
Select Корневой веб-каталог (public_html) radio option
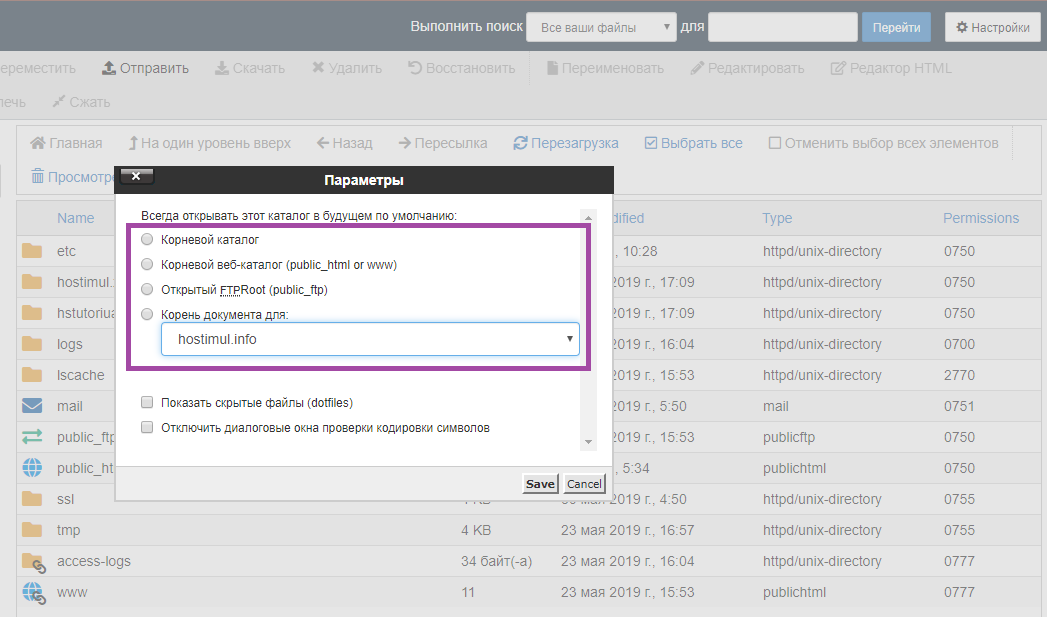click(x=147, y=265)
